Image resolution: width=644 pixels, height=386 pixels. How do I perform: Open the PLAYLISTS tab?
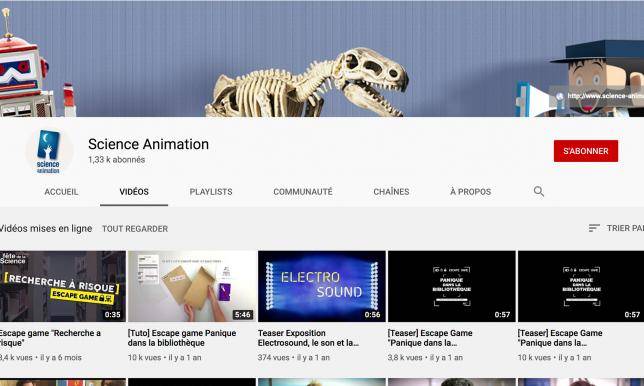coord(211,192)
